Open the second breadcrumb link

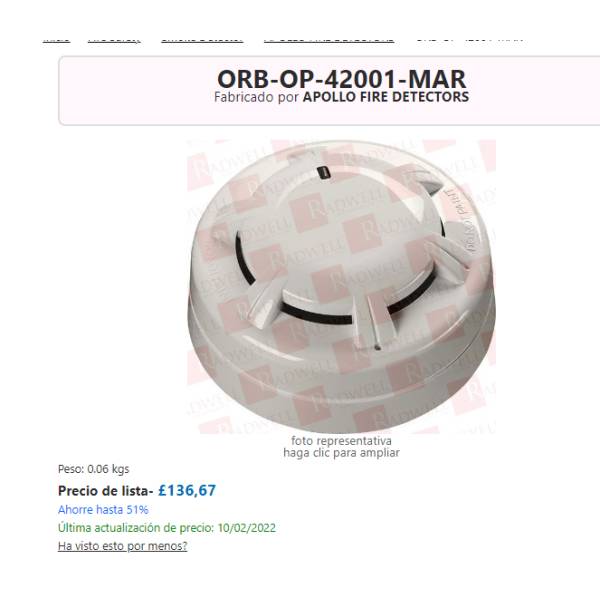(114, 39)
